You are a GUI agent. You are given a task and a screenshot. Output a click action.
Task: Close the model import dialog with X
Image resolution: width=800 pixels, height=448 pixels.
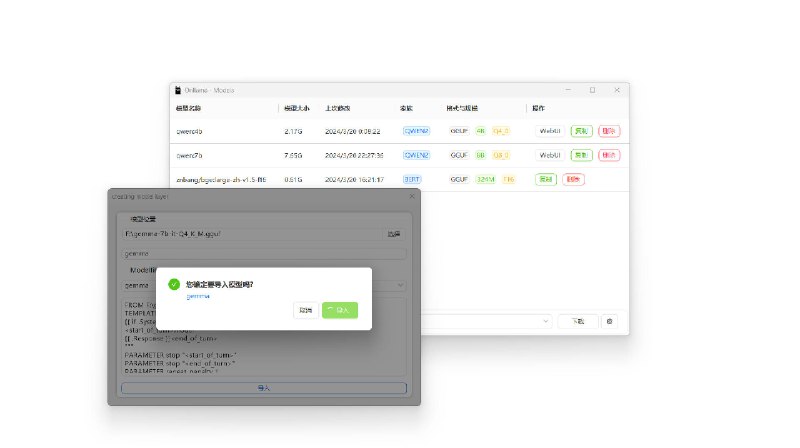coord(411,197)
